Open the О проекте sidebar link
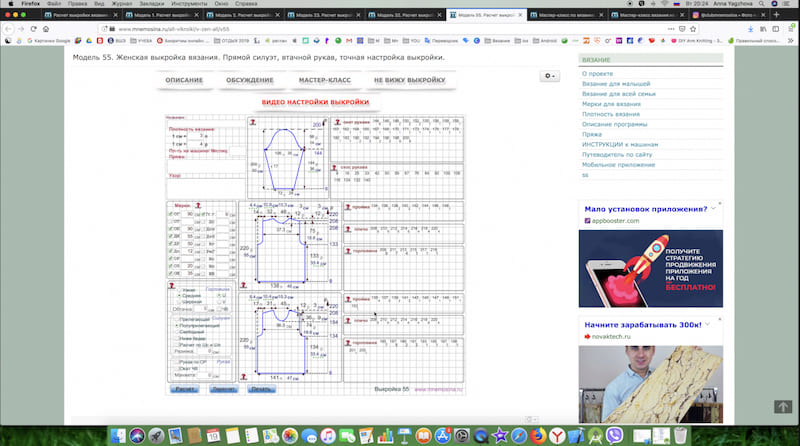The width and height of the screenshot is (800, 446). coord(597,73)
